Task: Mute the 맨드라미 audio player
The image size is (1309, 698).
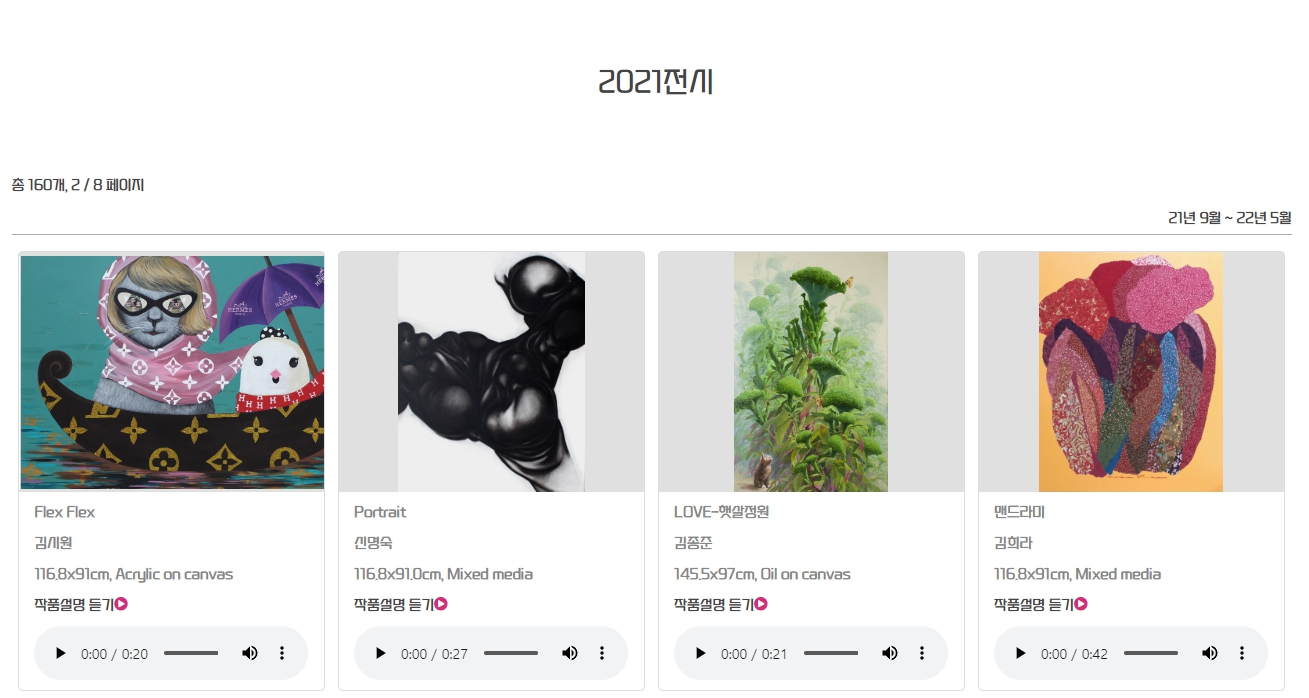Action: (1210, 653)
